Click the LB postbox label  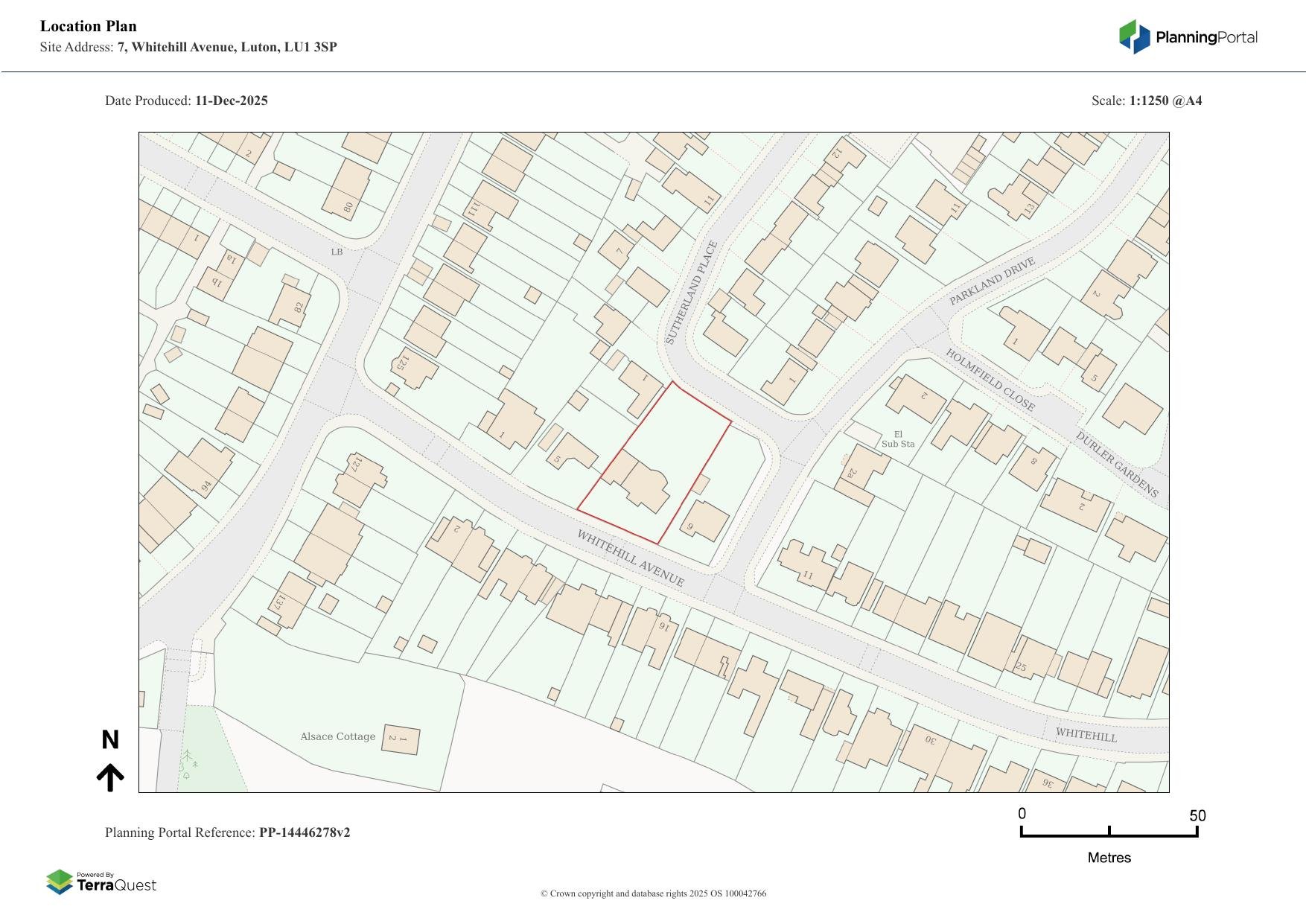[337, 252]
